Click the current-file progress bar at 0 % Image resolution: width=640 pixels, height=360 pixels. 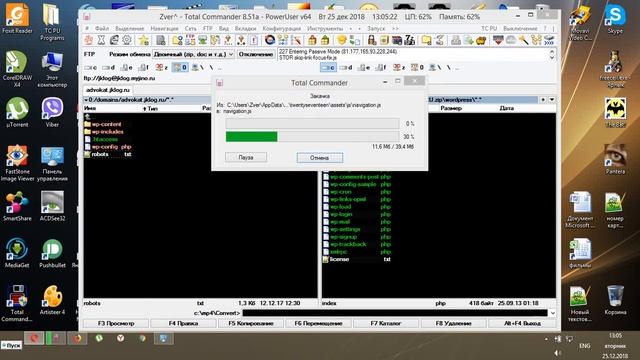(312, 124)
